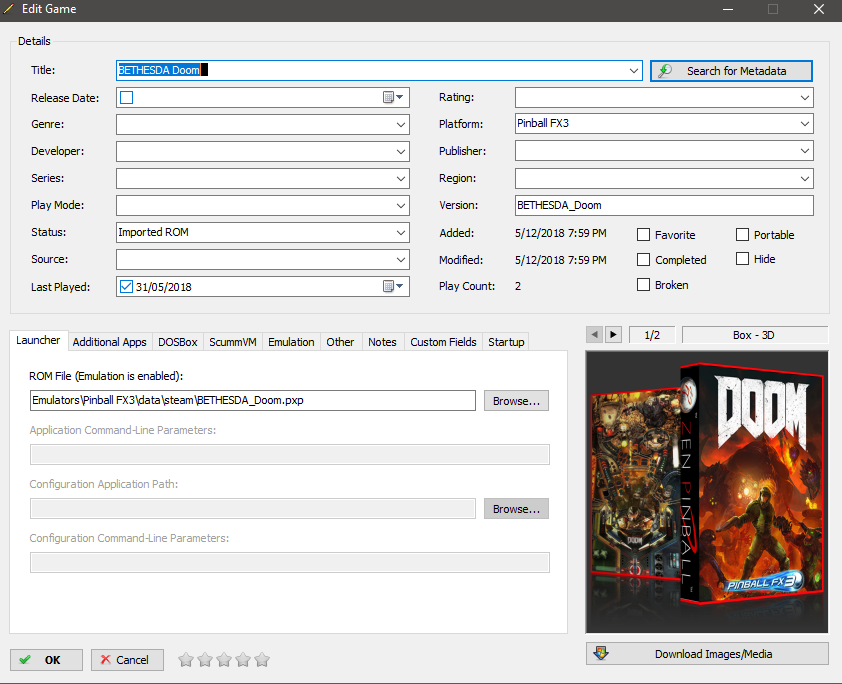Click the download arrow icon for images
The image size is (842, 684).
601,653
